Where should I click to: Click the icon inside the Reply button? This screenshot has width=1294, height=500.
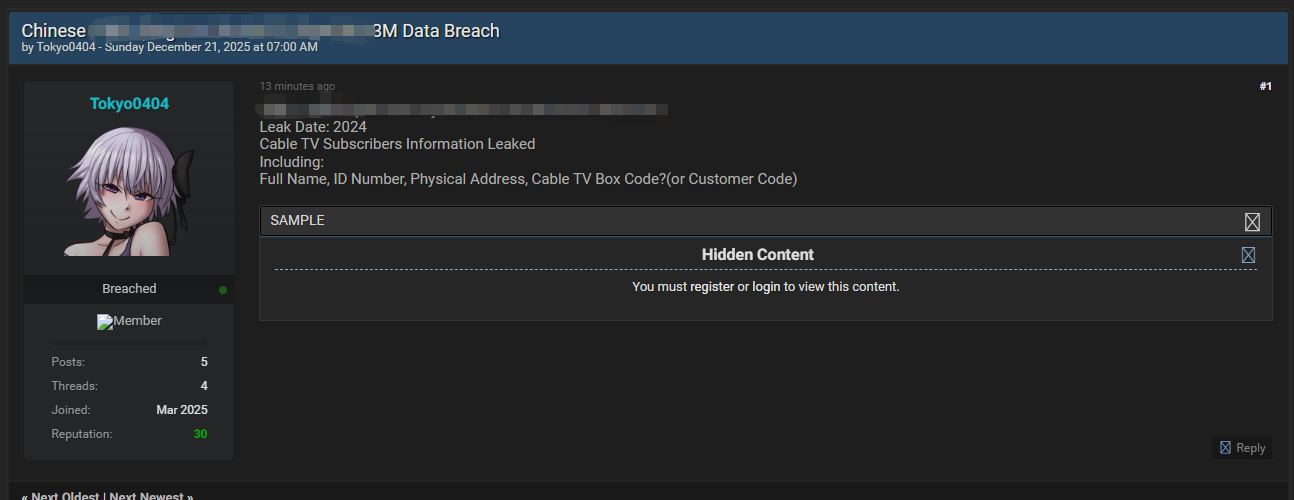click(1225, 448)
